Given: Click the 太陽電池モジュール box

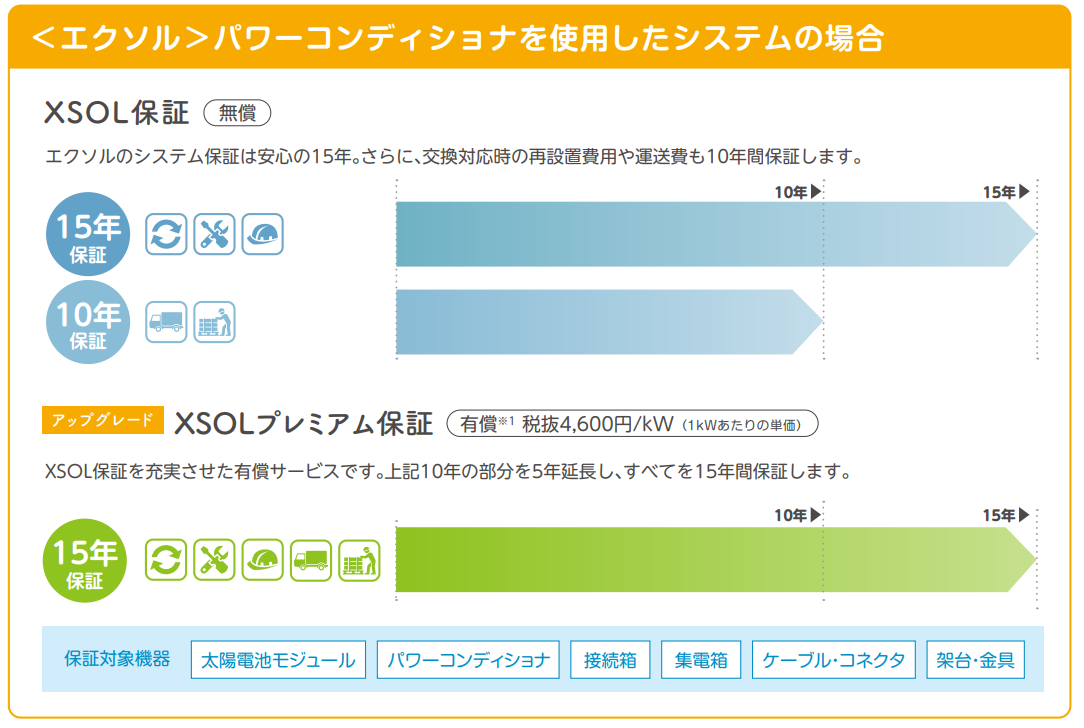Looking at the screenshot, I should [278, 660].
